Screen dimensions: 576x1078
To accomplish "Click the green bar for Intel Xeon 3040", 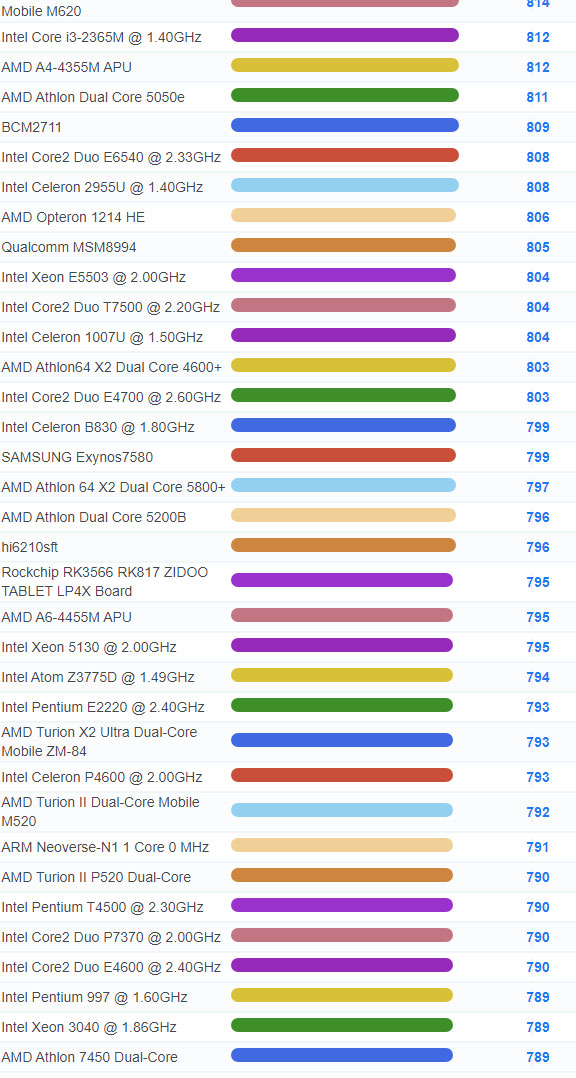I will pos(342,1025).
